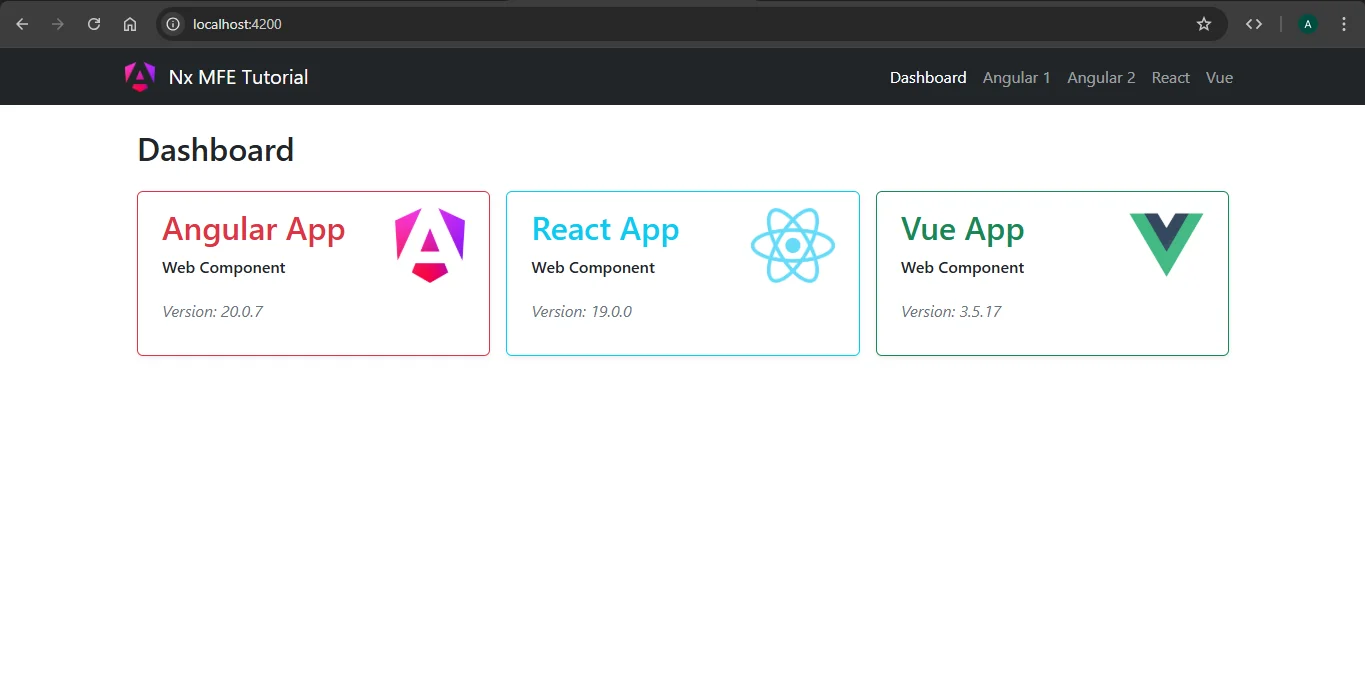Click the Nx MFE Tutorial brand link
This screenshot has height=679, width=1365.
coord(238,77)
